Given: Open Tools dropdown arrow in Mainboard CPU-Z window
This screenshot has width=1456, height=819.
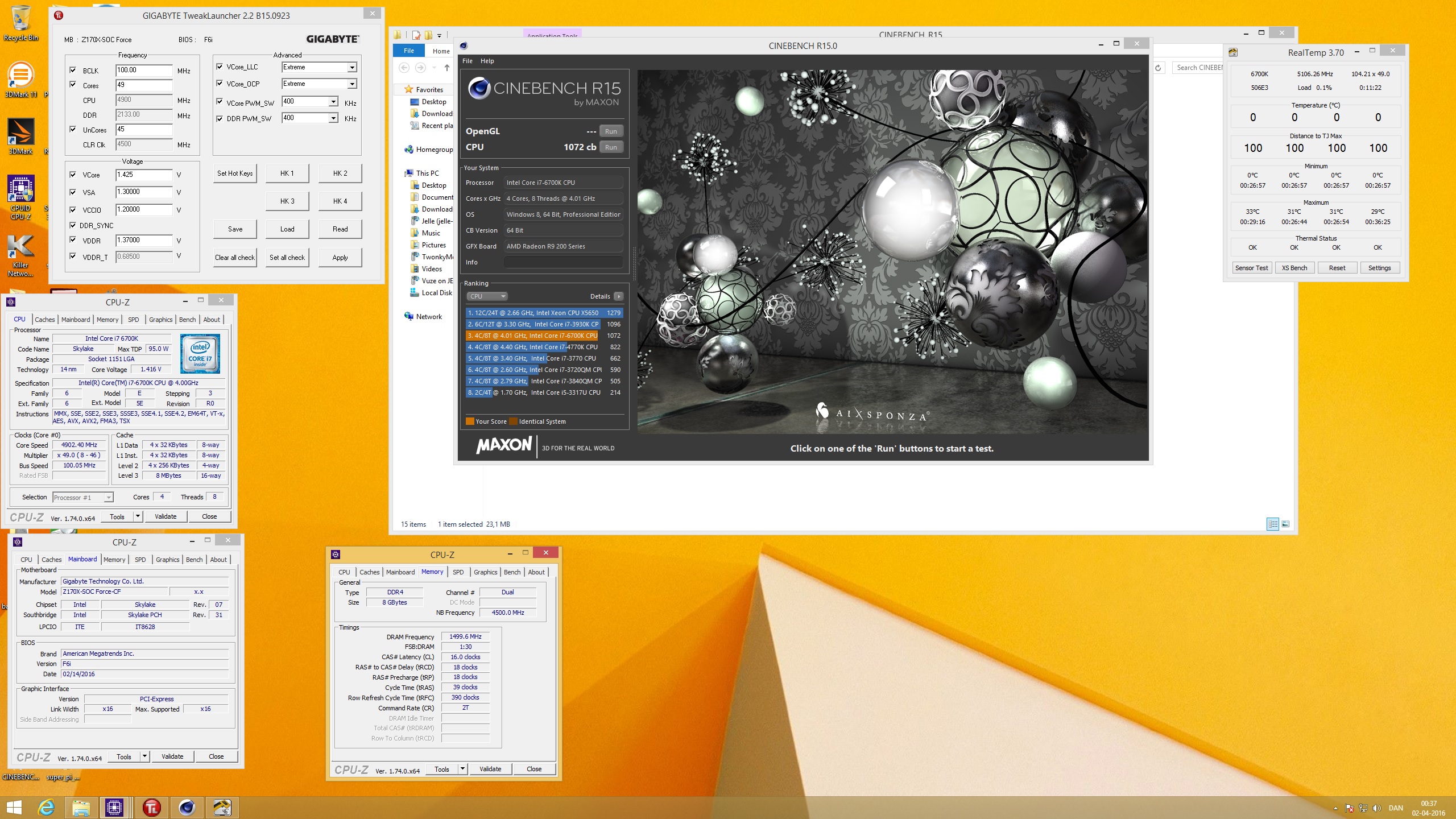Looking at the screenshot, I should [x=144, y=756].
